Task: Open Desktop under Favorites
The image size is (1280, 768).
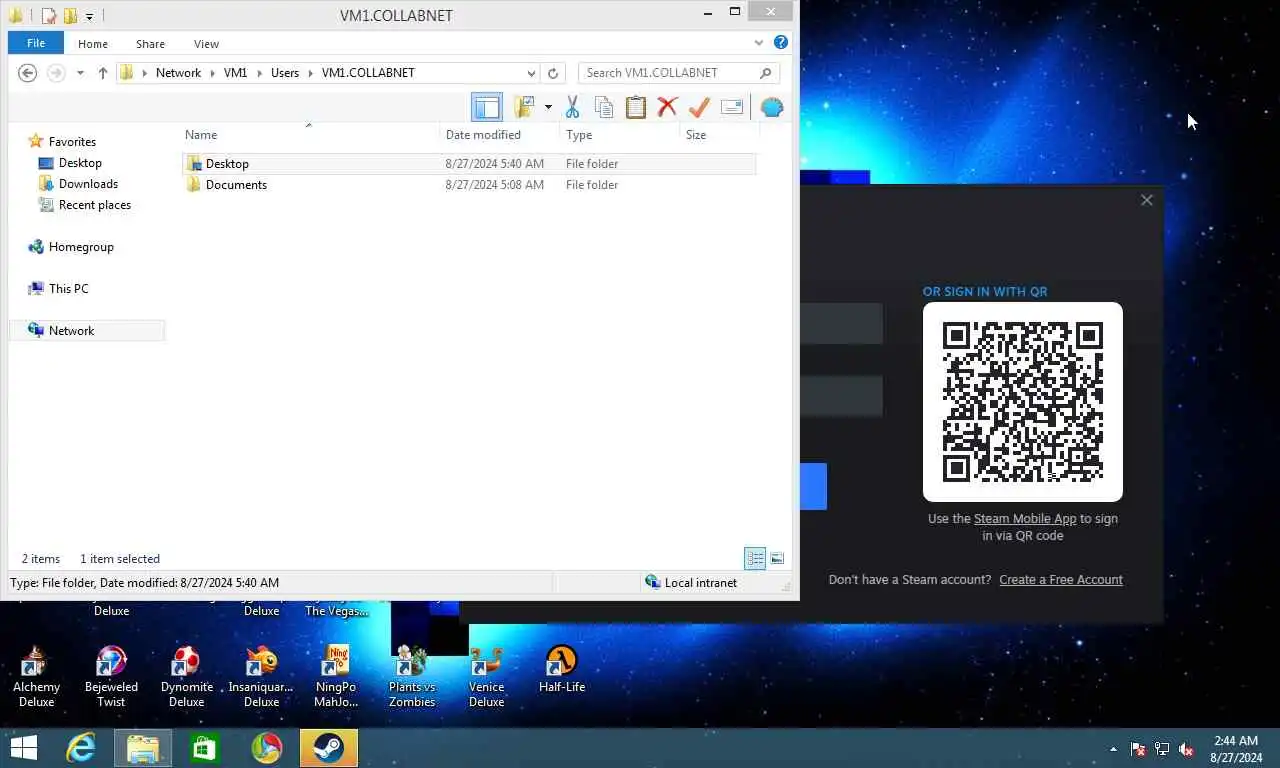Action: [80, 163]
